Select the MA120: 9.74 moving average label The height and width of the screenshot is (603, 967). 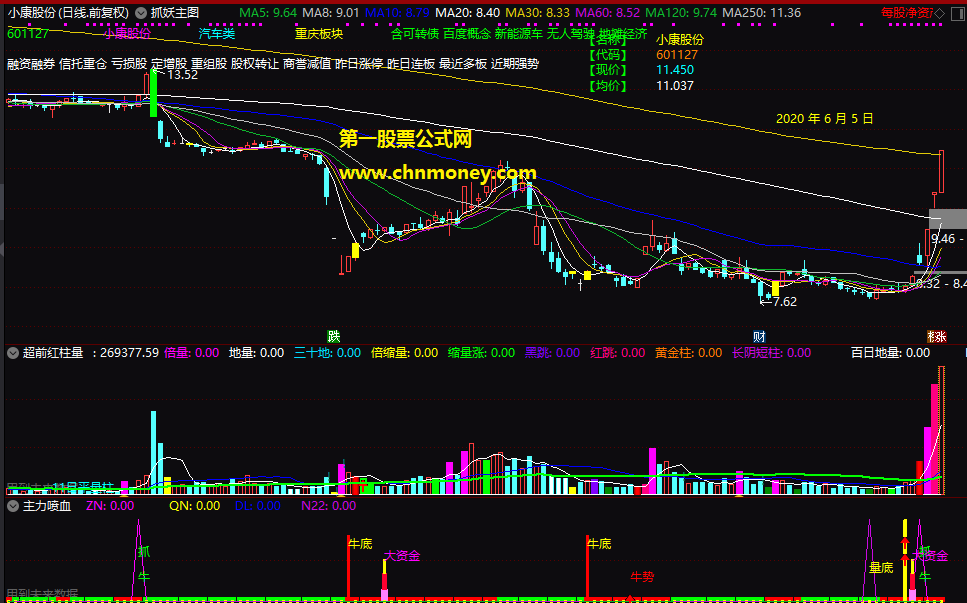pyautogui.click(x=681, y=13)
